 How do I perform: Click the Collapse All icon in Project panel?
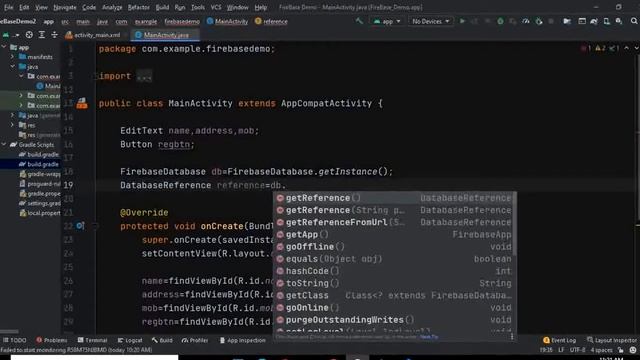[54, 35]
